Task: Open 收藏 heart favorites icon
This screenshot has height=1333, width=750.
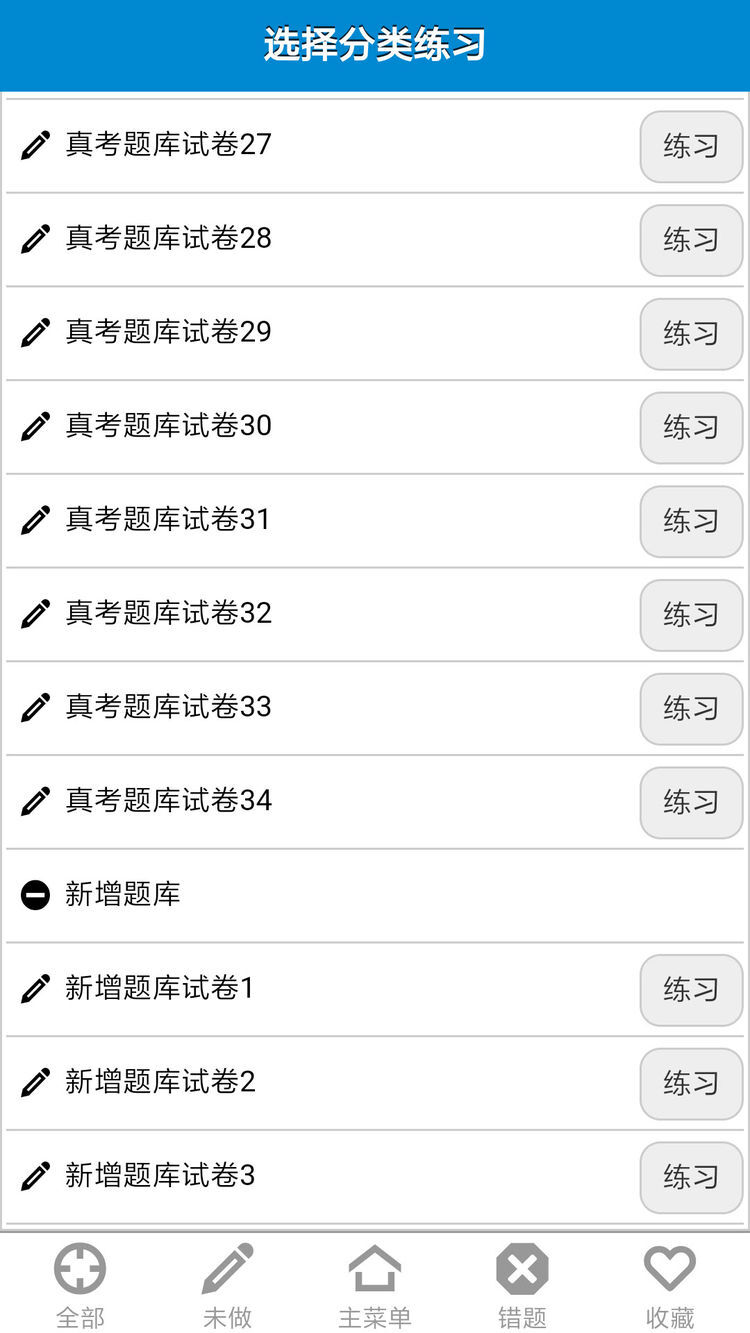Action: (x=669, y=1269)
